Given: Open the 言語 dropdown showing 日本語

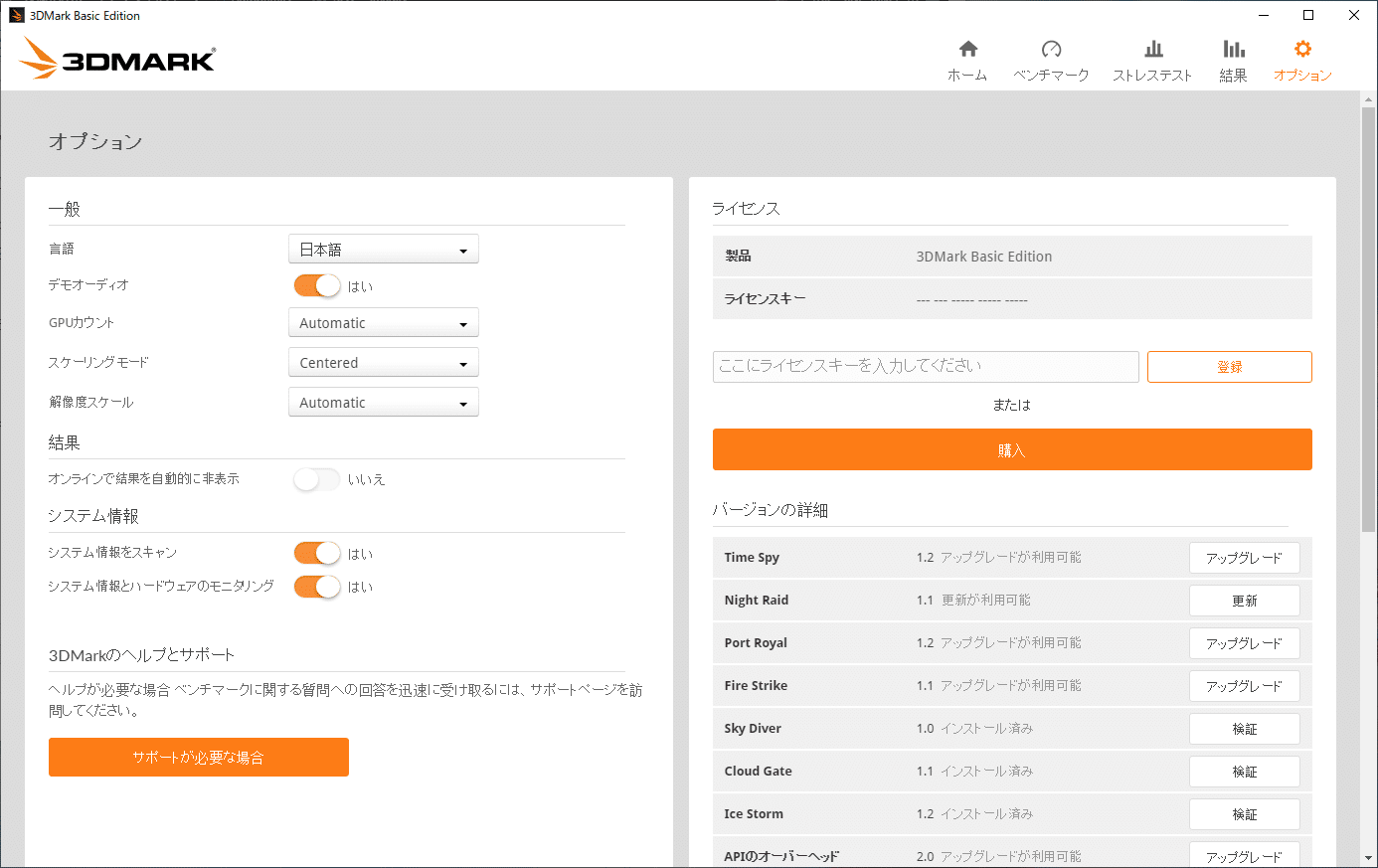Looking at the screenshot, I should pos(384,250).
